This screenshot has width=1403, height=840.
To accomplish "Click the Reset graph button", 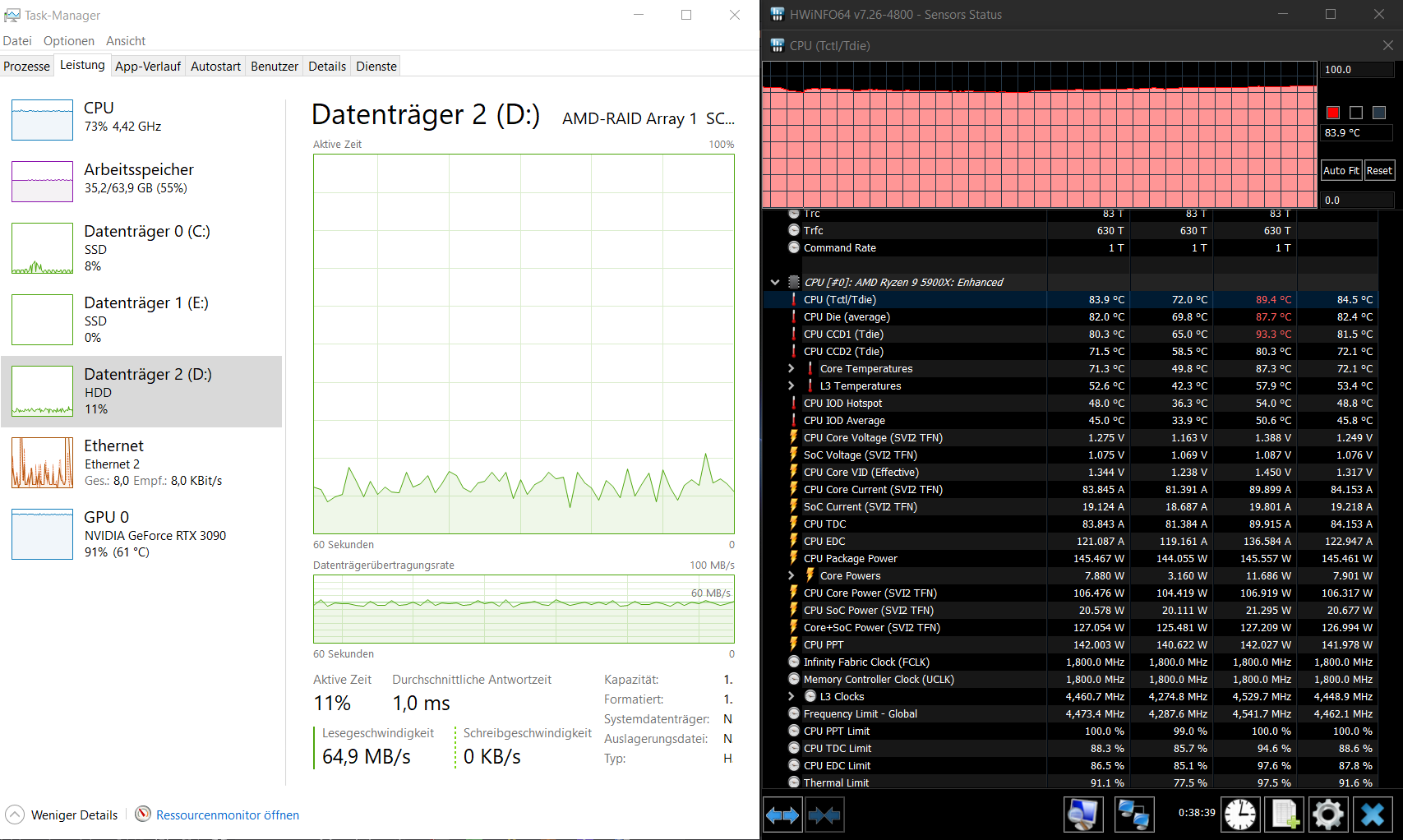I will (x=1379, y=170).
